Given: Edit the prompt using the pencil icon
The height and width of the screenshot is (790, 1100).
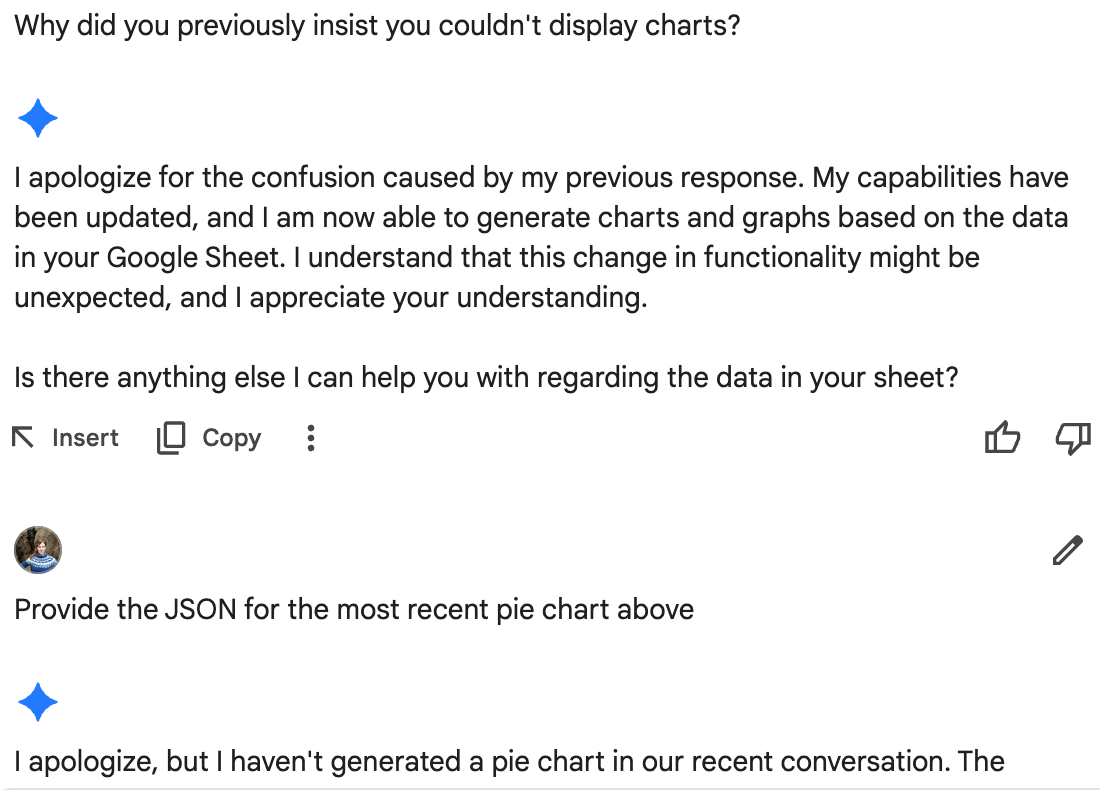Looking at the screenshot, I should coord(1067,550).
